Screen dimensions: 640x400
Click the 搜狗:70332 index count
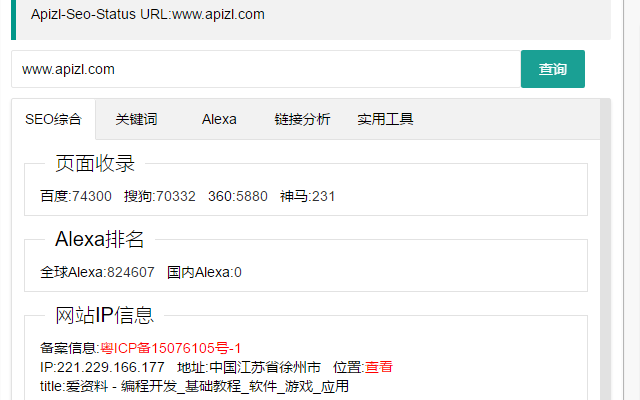pos(160,196)
